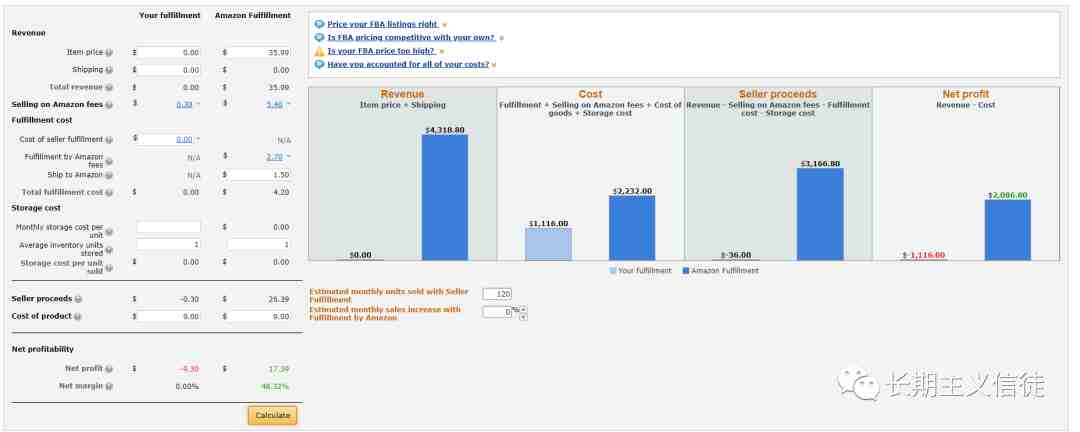Open the Total fulfillment cost help icon
1080x432 pixels.
(109, 193)
